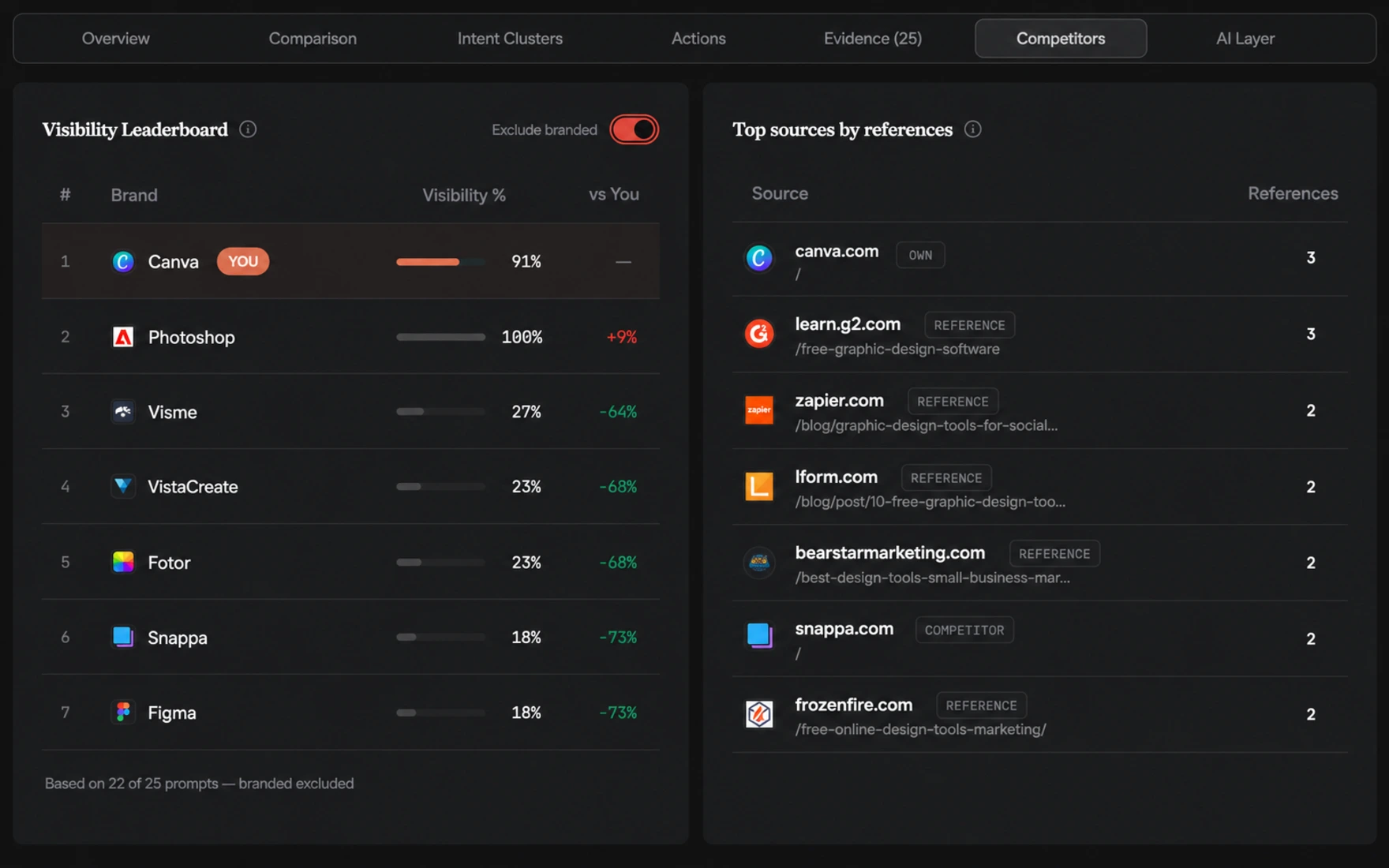The width and height of the screenshot is (1389, 868).
Task: Toggle the Exclude branded switch
Action: tap(634, 129)
